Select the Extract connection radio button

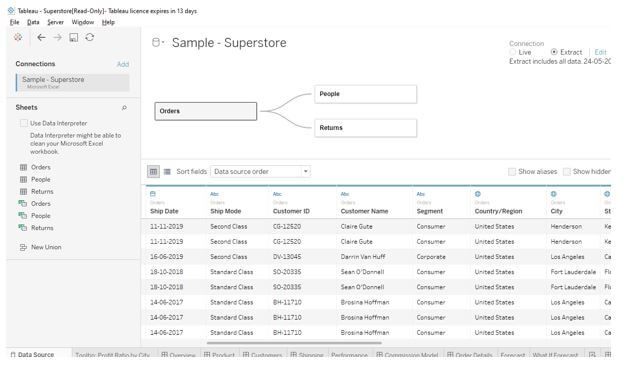[x=554, y=52]
